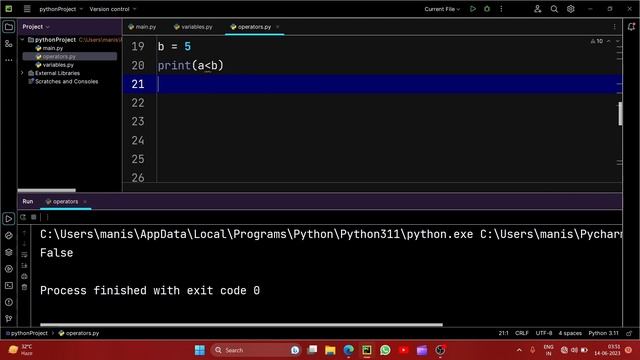
Task: Click the Run console horizontal scrollbar
Action: (x=241, y=325)
